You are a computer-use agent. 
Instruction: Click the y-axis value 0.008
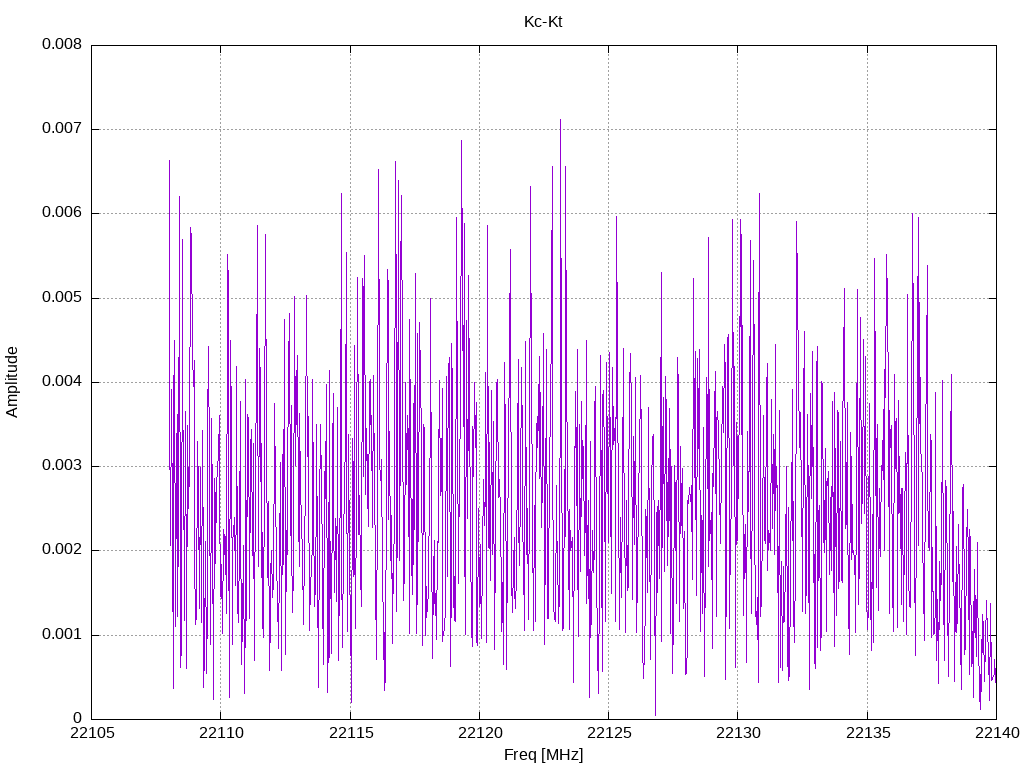[62, 44]
